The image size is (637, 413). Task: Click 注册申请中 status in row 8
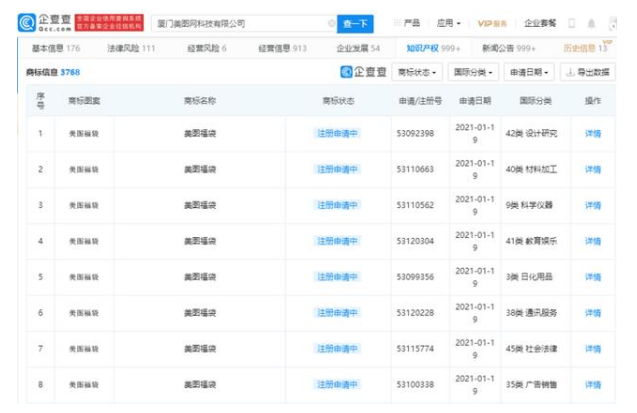point(337,385)
